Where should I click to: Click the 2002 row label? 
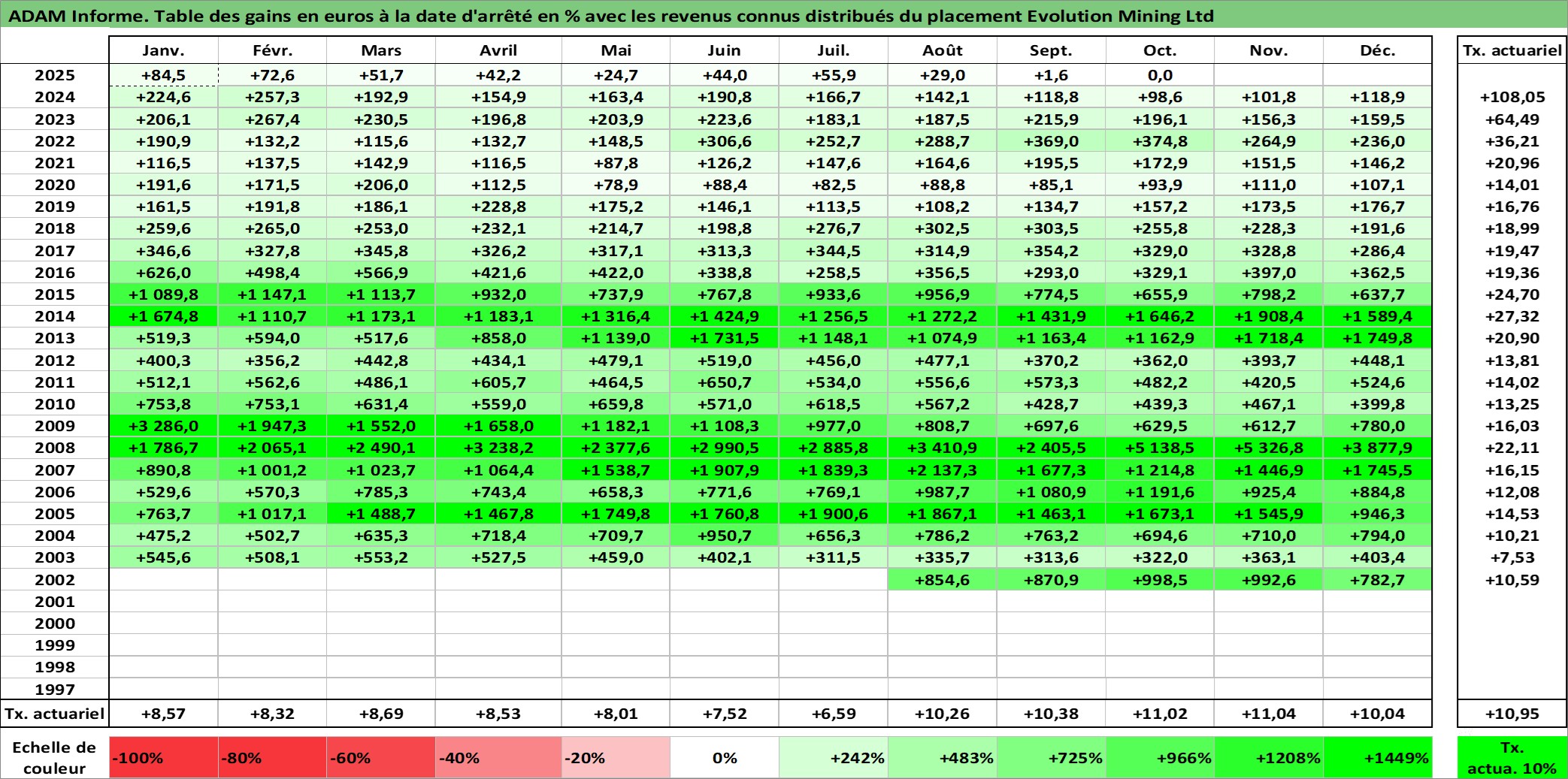[55, 580]
